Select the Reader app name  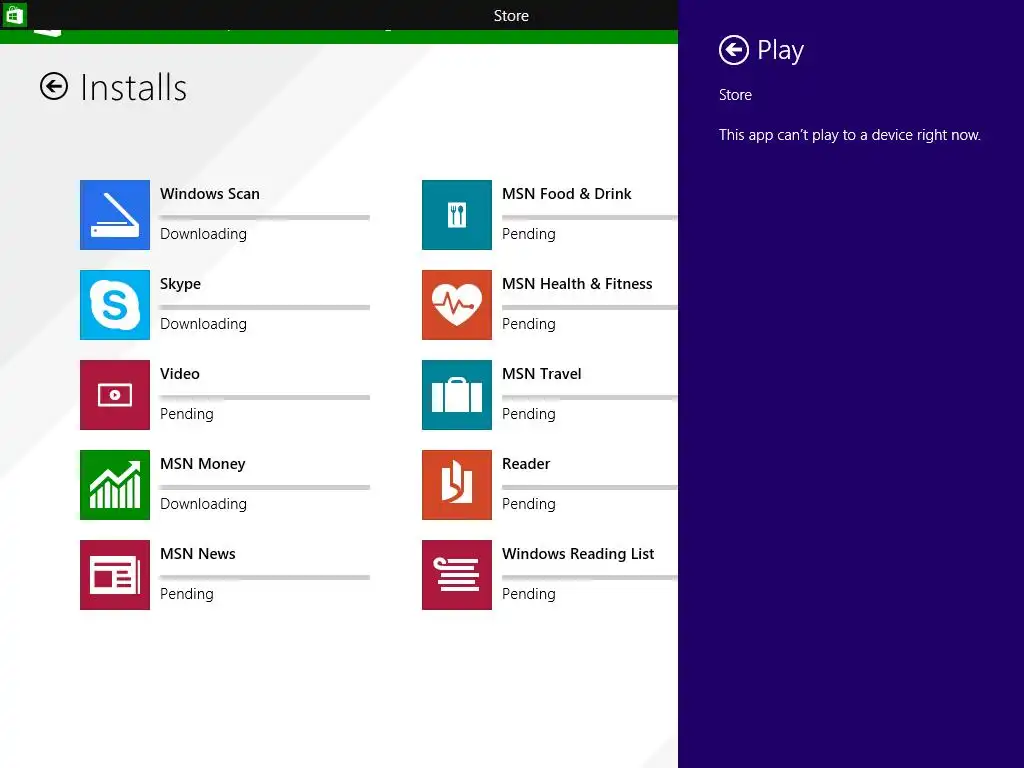click(526, 464)
